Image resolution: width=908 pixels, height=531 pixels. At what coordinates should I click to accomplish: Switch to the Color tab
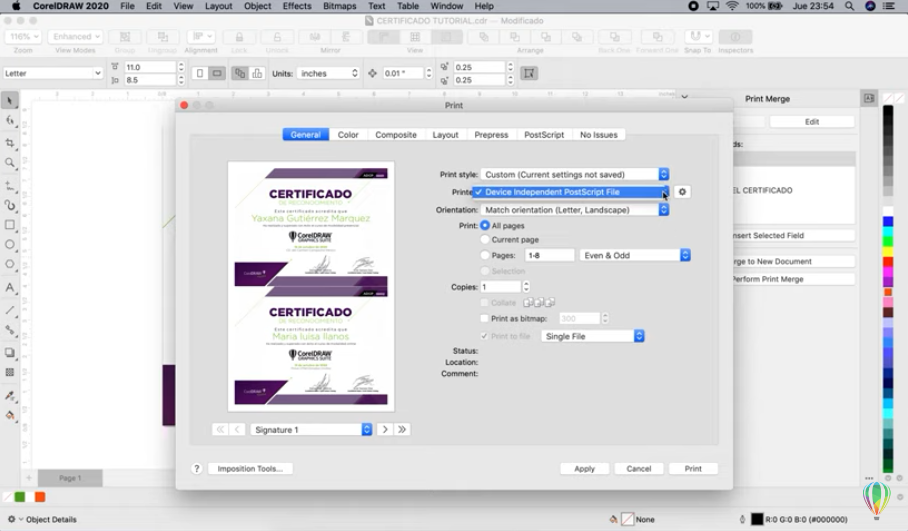point(348,135)
